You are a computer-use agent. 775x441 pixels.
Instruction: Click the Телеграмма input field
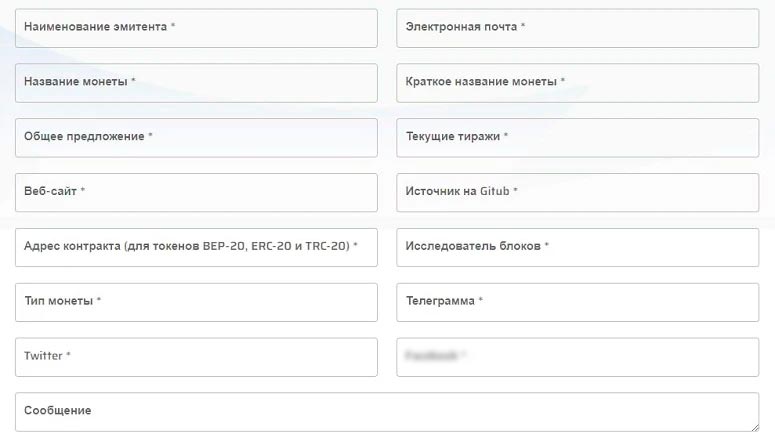(x=577, y=303)
